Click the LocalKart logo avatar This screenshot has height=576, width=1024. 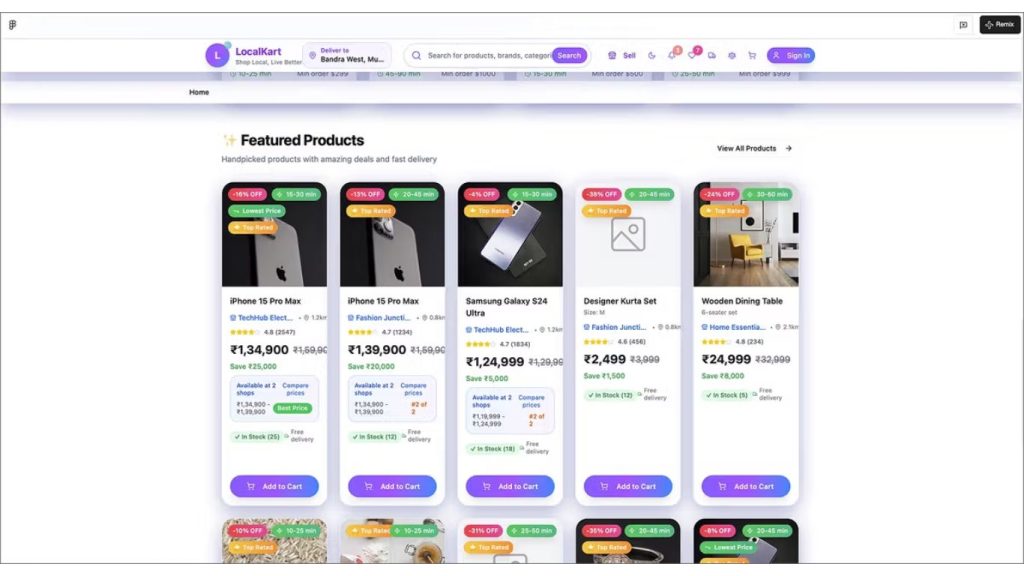click(217, 56)
